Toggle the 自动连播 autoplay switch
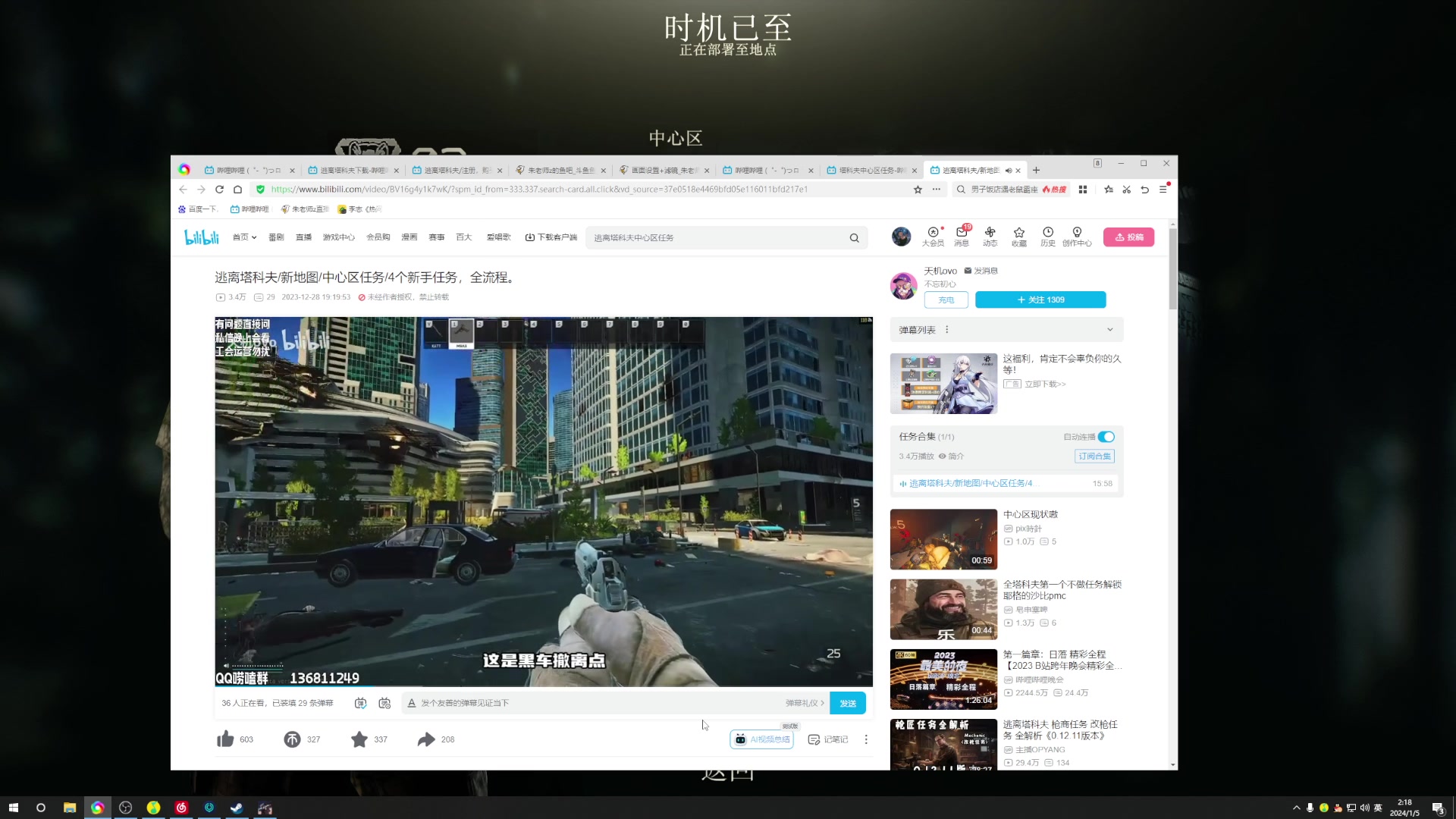Image resolution: width=1456 pixels, height=819 pixels. coord(1106,437)
